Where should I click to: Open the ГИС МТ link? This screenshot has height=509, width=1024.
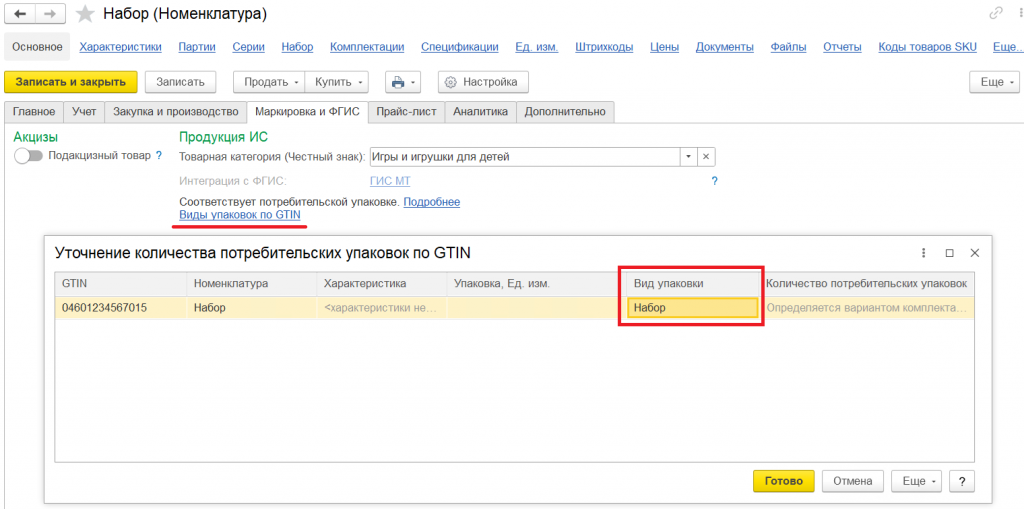[x=390, y=181]
